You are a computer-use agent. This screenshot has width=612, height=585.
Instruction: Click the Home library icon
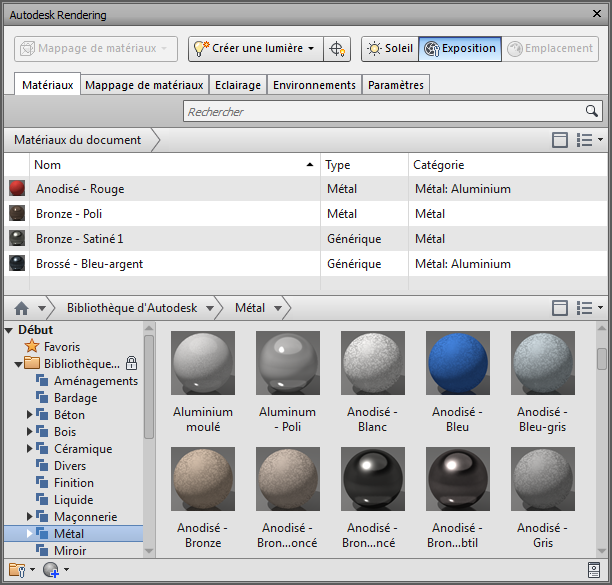point(21,308)
